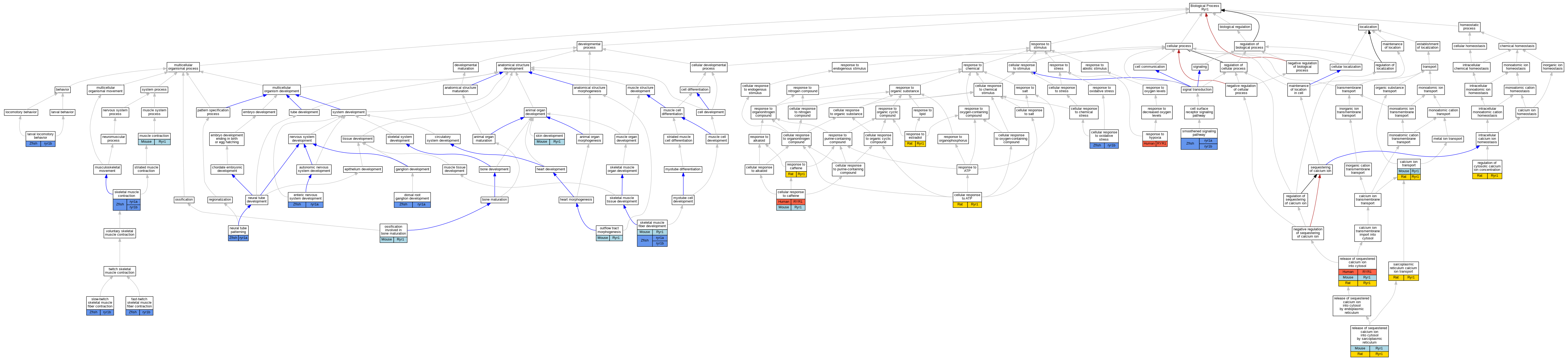Viewport: 1568px width, 360px height.
Task: Click the 'behavior' node
Action: [63, 89]
